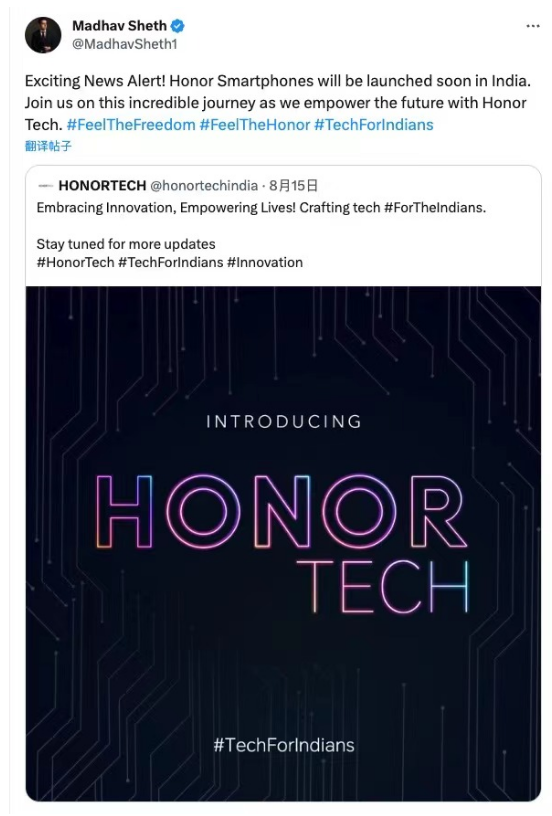Screen dimensions: 552x816
Task: Open the Honor Tech announcement image
Action: tap(283, 543)
